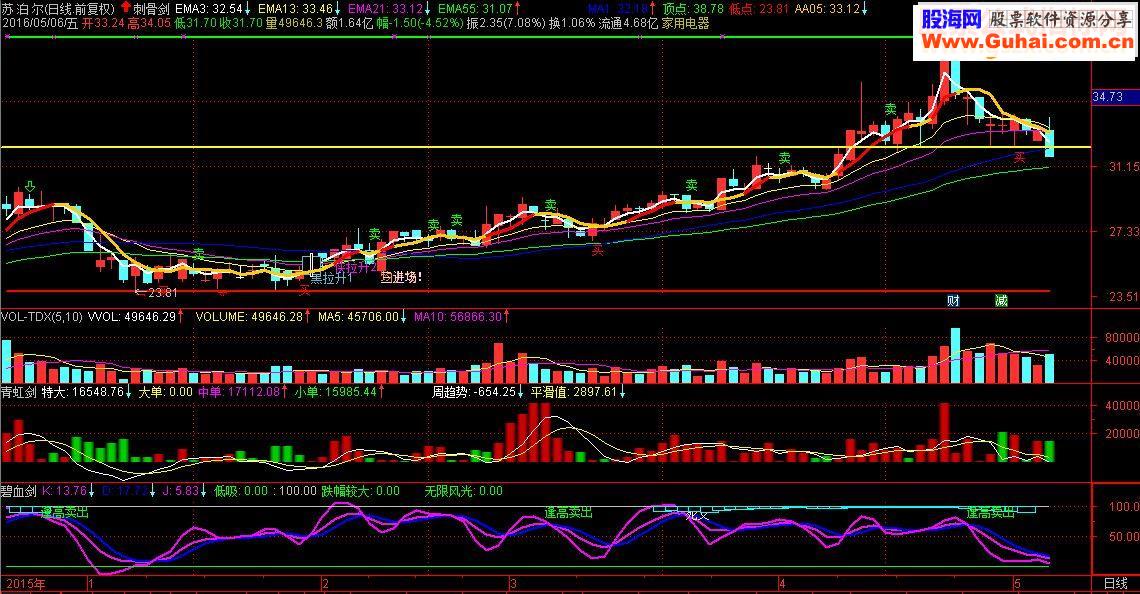Click the EMA21: 33.12 value

(x=385, y=9)
